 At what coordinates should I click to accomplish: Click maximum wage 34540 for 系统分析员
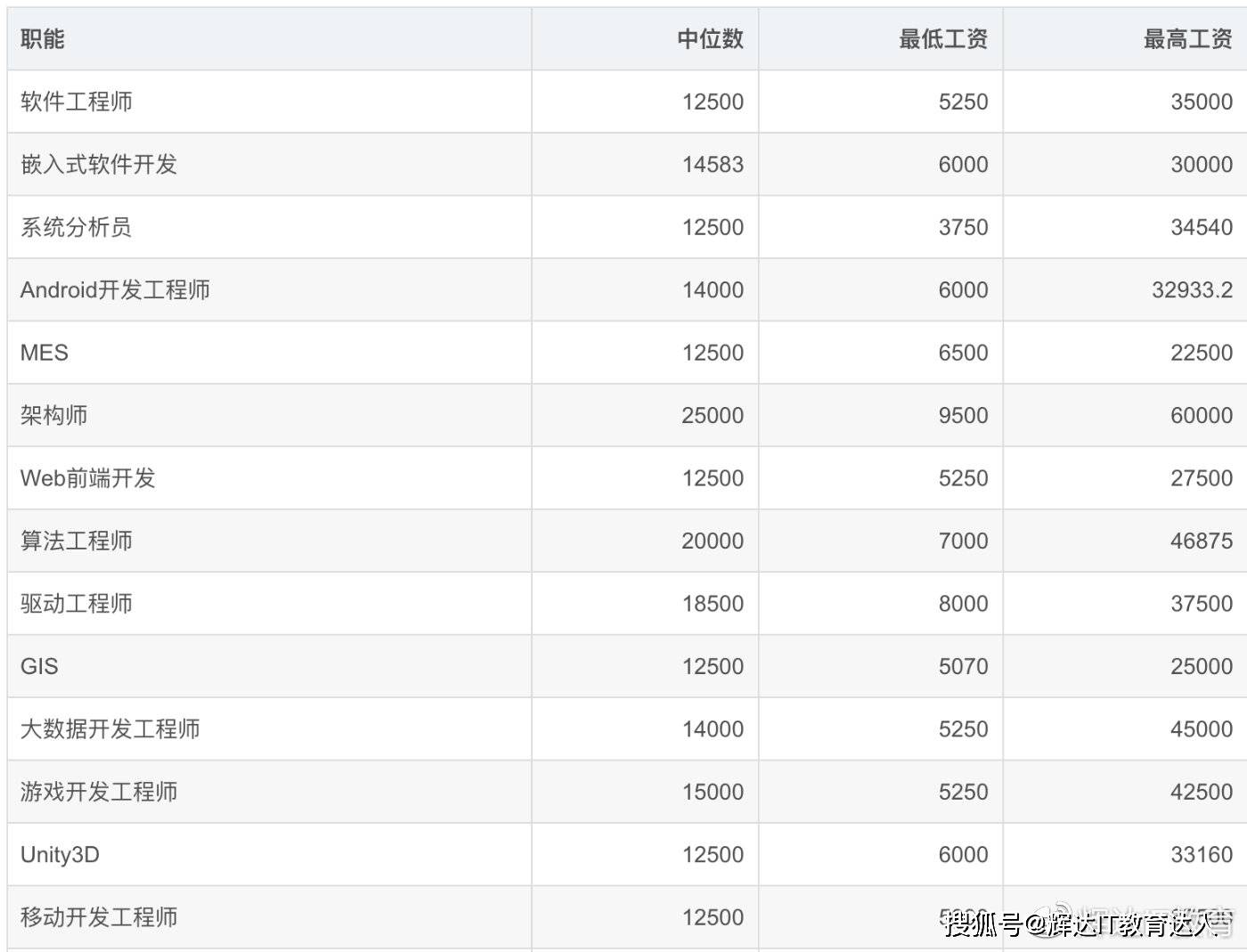(x=1202, y=227)
